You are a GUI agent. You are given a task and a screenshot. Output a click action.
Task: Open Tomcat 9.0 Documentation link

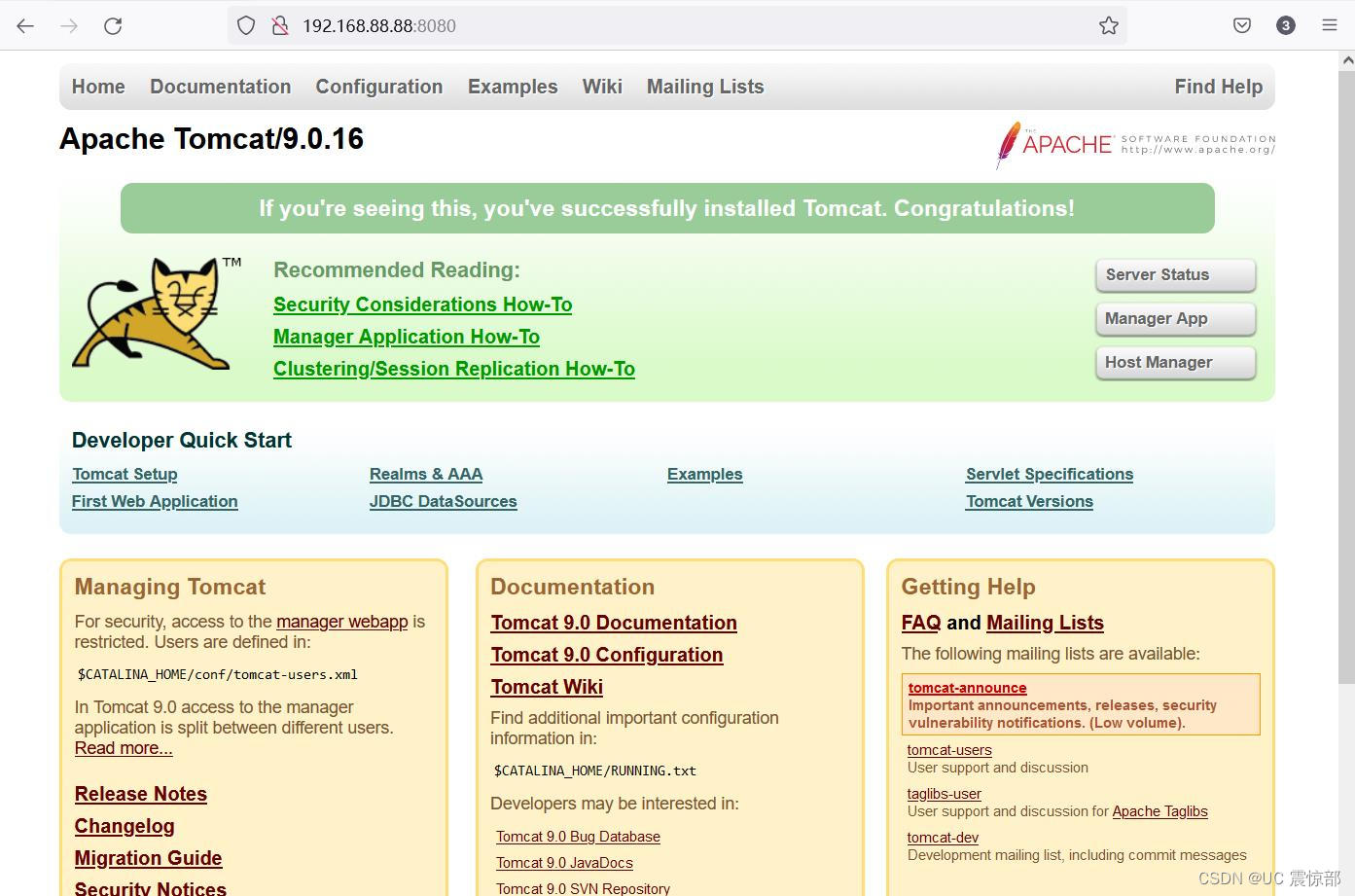coord(614,623)
